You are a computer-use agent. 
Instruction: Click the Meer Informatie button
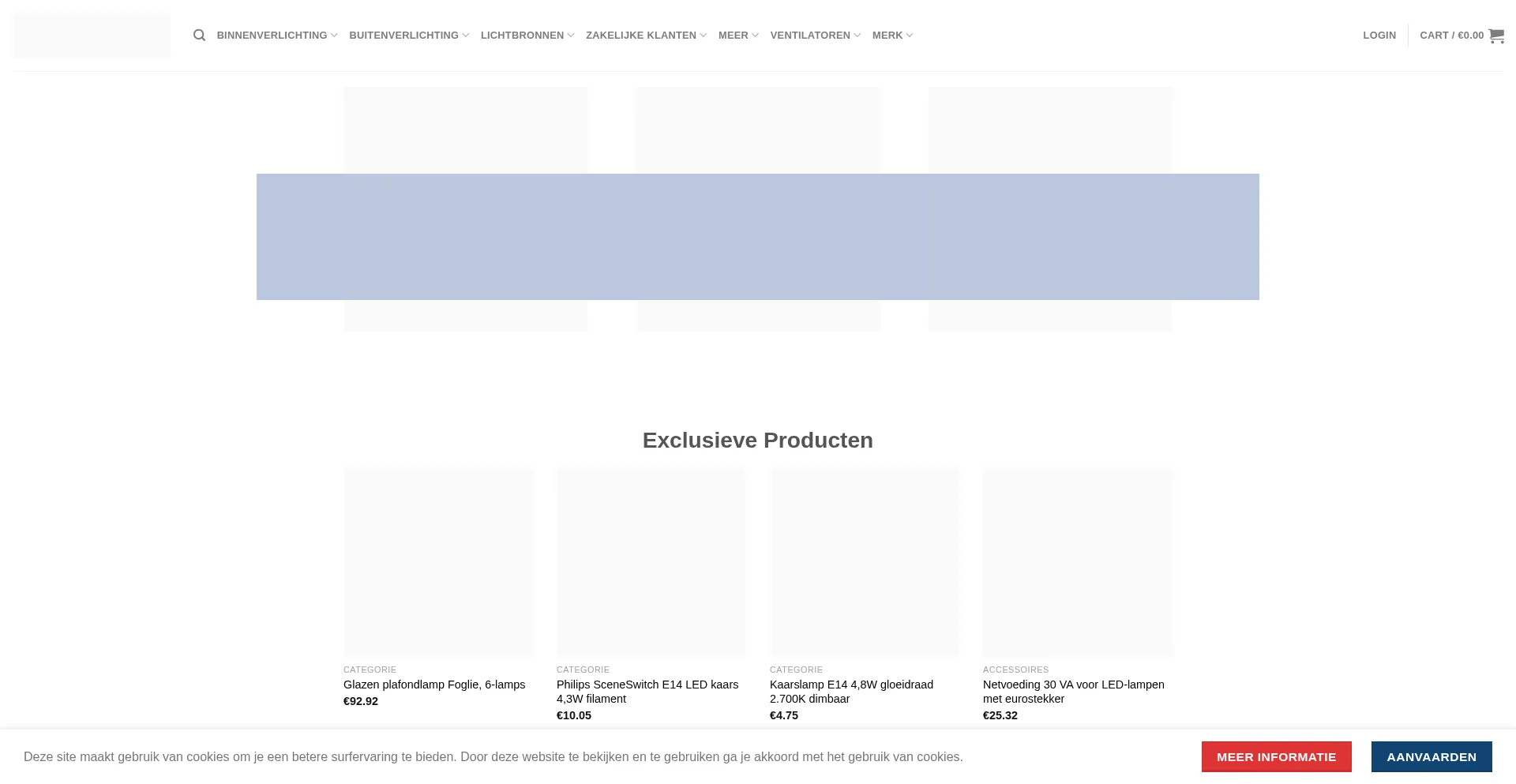click(x=1276, y=756)
